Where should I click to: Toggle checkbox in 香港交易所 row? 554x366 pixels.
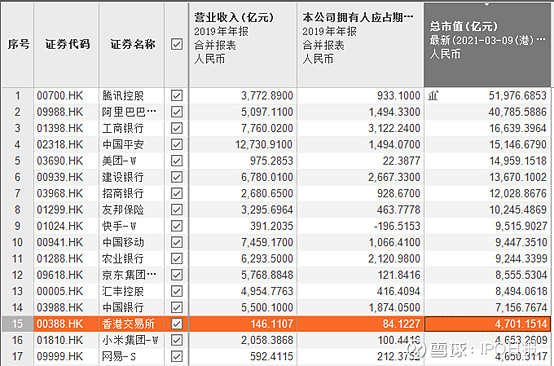(x=177, y=324)
